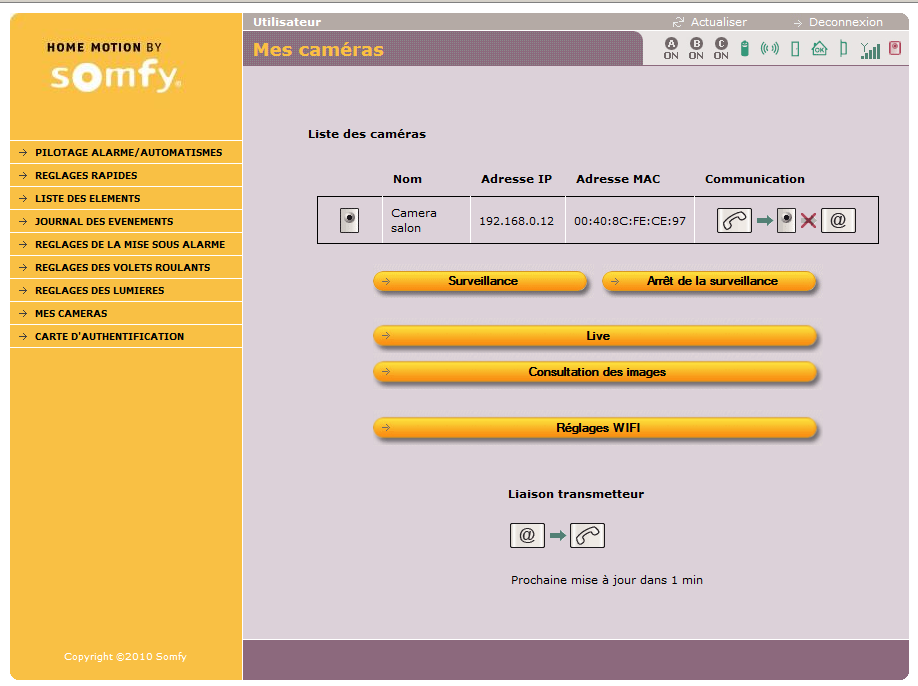The width and height of the screenshot is (918, 686).
Task: Click Actualiser to refresh the page
Action: 718,22
